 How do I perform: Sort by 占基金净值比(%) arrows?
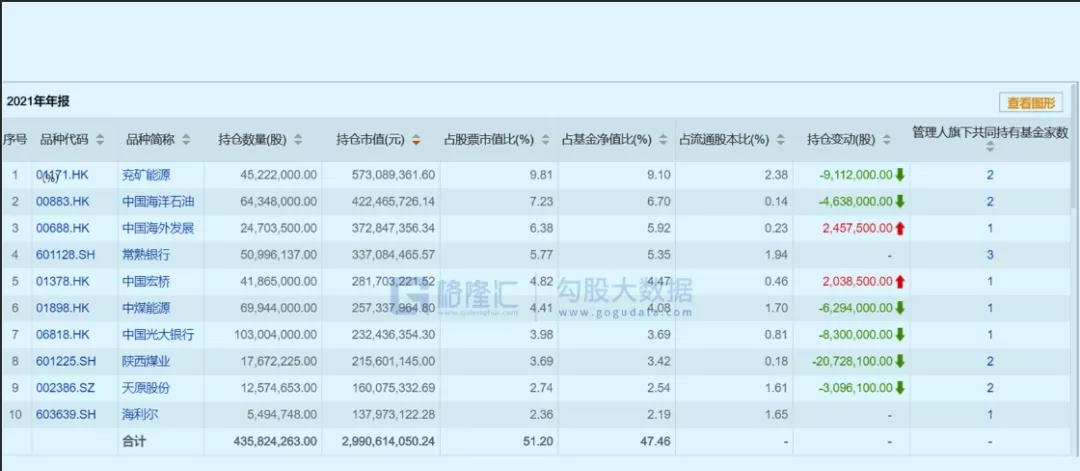663,140
